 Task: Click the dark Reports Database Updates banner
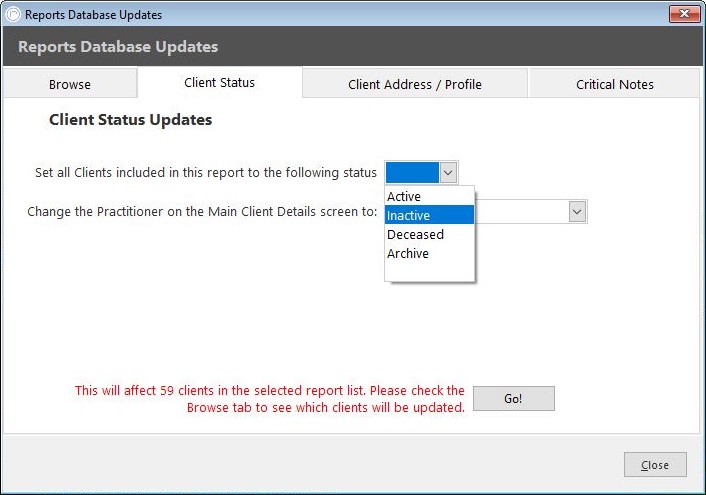[x=353, y=46]
